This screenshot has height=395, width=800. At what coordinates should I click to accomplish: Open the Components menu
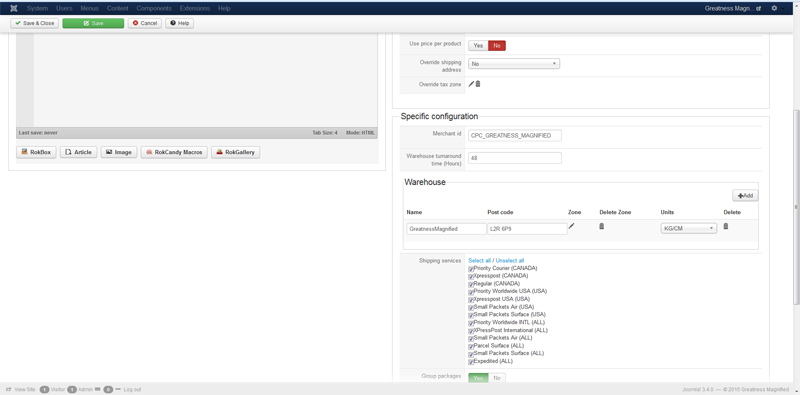(x=154, y=8)
